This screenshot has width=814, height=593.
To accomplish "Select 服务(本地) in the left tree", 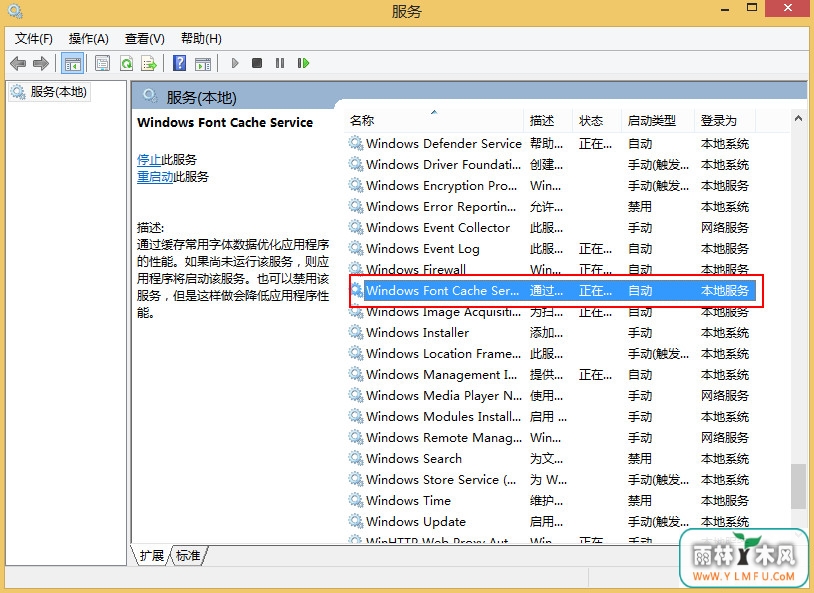I will coord(50,92).
